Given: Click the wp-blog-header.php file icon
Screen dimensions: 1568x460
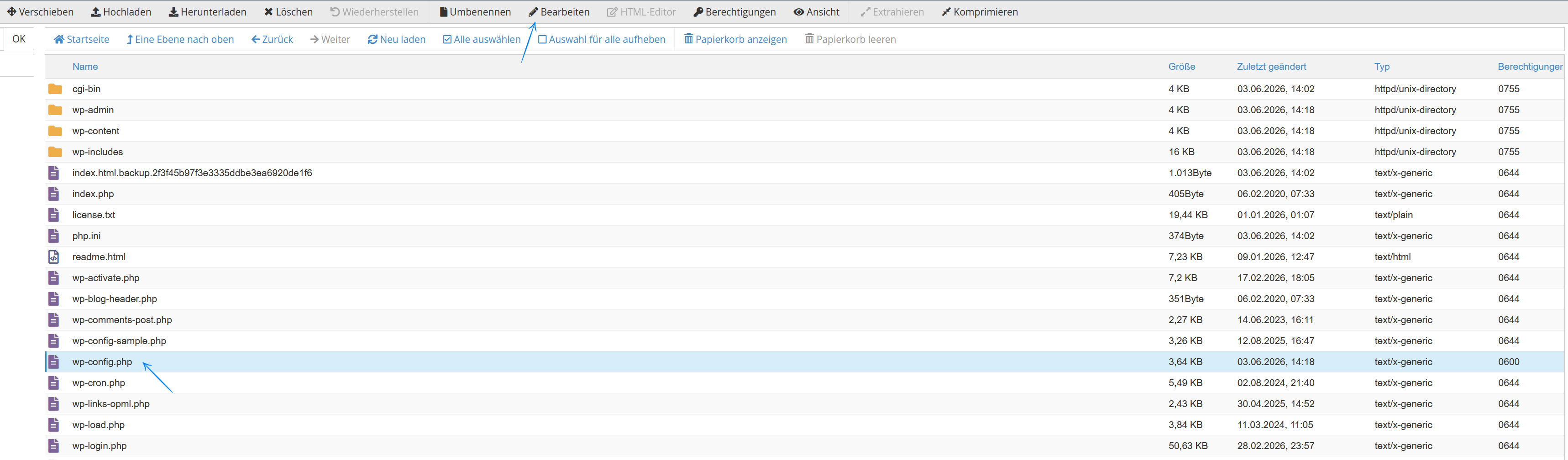Looking at the screenshot, I should [x=53, y=299].
